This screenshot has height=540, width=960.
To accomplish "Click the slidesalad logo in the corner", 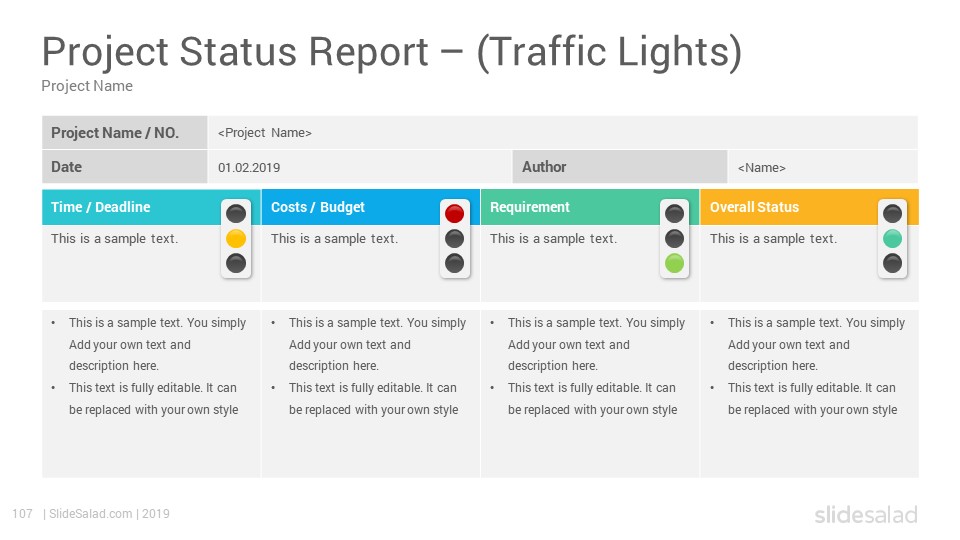I will tap(866, 515).
